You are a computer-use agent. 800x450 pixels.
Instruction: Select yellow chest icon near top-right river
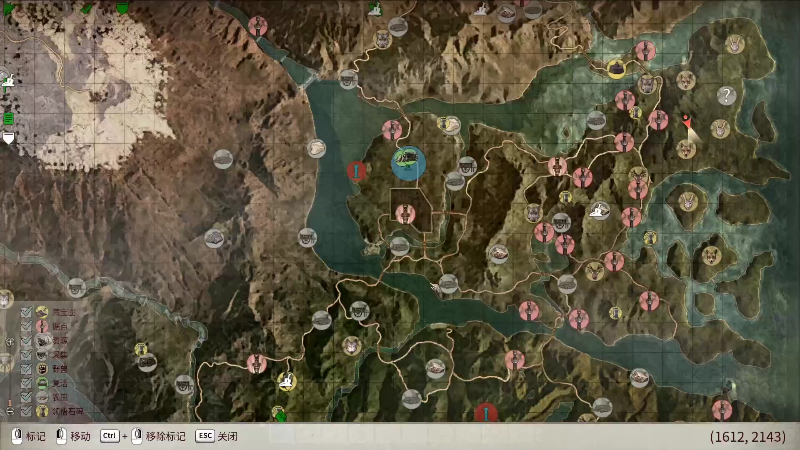pyautogui.click(x=616, y=69)
